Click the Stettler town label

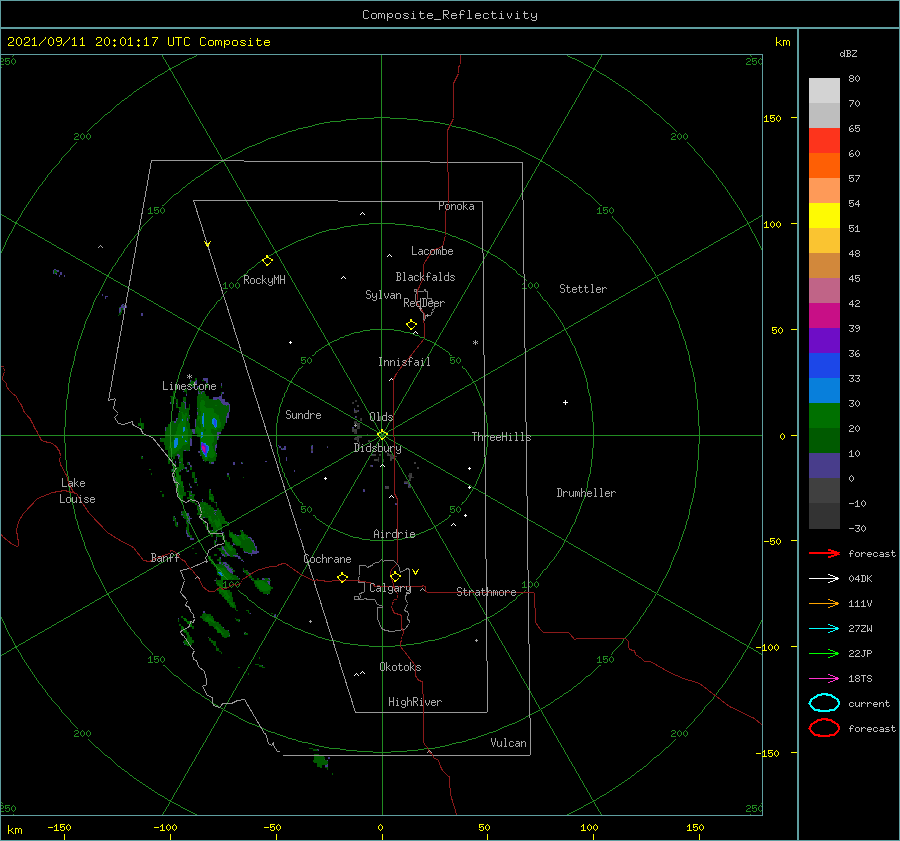point(583,289)
